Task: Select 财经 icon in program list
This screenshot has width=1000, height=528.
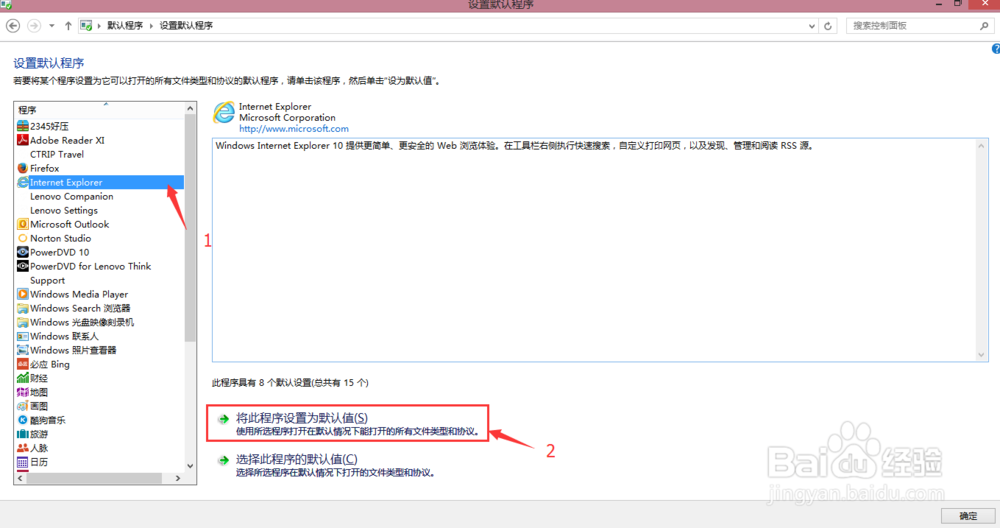Action: point(22,378)
